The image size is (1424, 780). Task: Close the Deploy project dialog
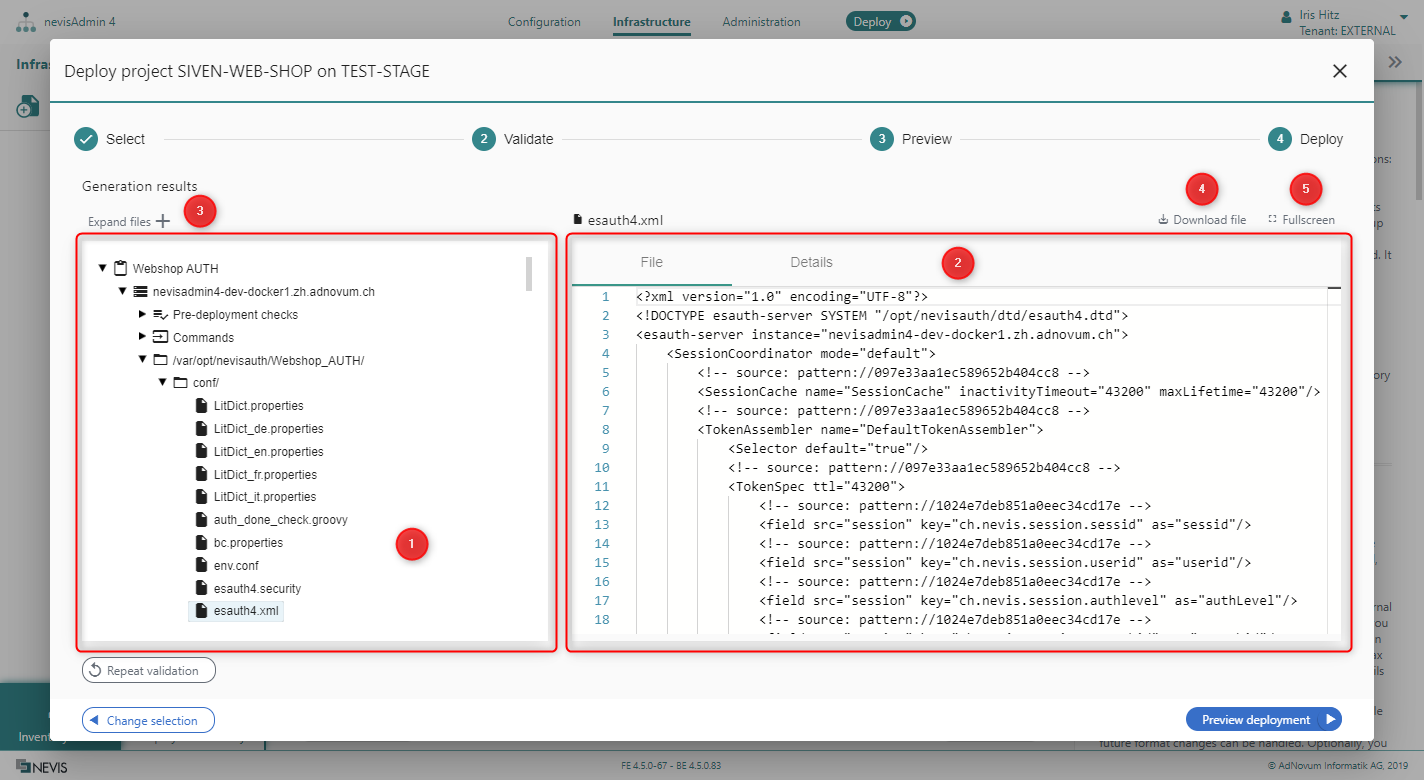1340,71
